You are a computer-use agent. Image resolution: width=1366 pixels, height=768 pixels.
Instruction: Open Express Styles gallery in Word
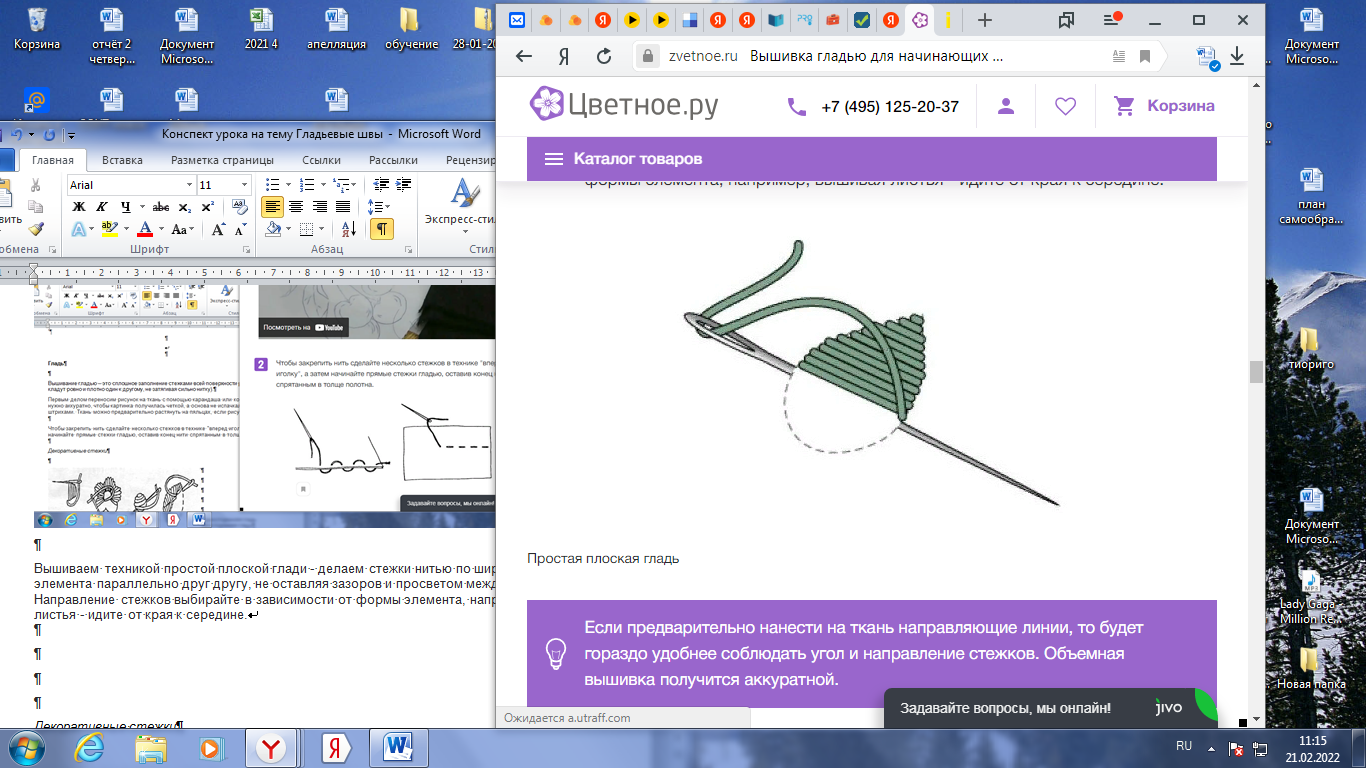click(462, 205)
